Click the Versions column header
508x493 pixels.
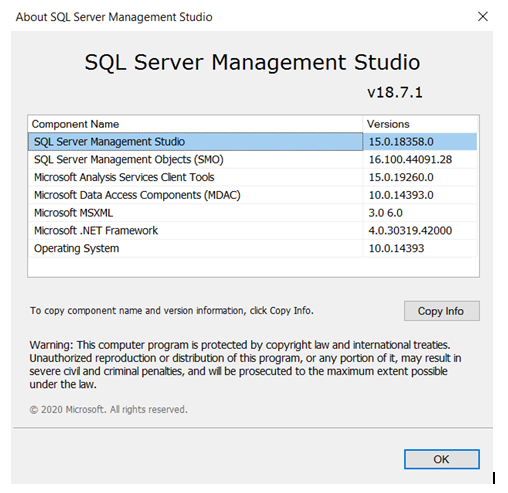[x=420, y=124]
